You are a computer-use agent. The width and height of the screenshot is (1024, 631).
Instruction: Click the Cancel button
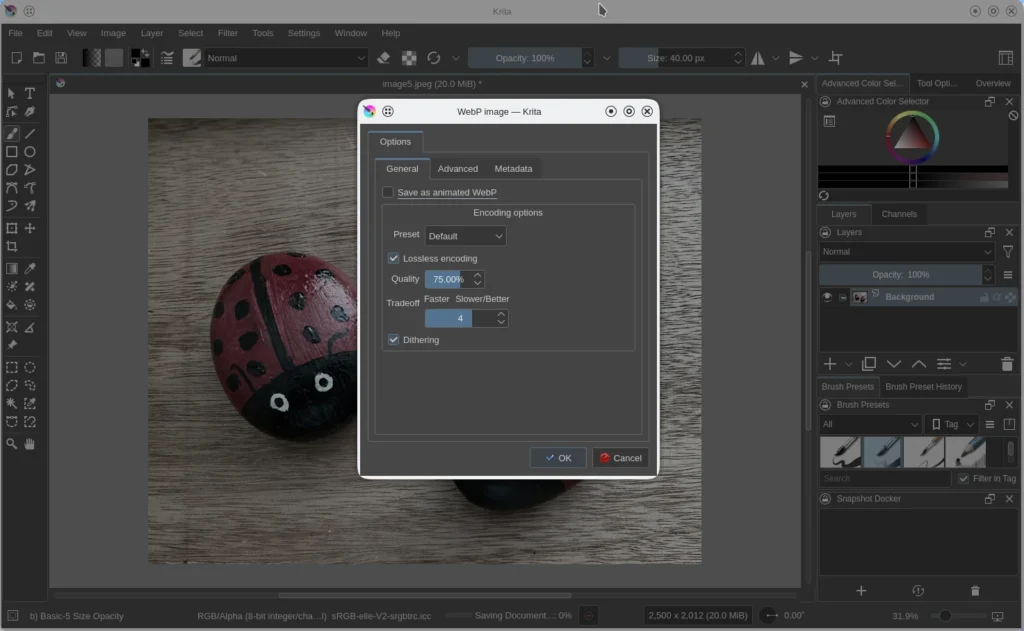pyautogui.click(x=620, y=458)
